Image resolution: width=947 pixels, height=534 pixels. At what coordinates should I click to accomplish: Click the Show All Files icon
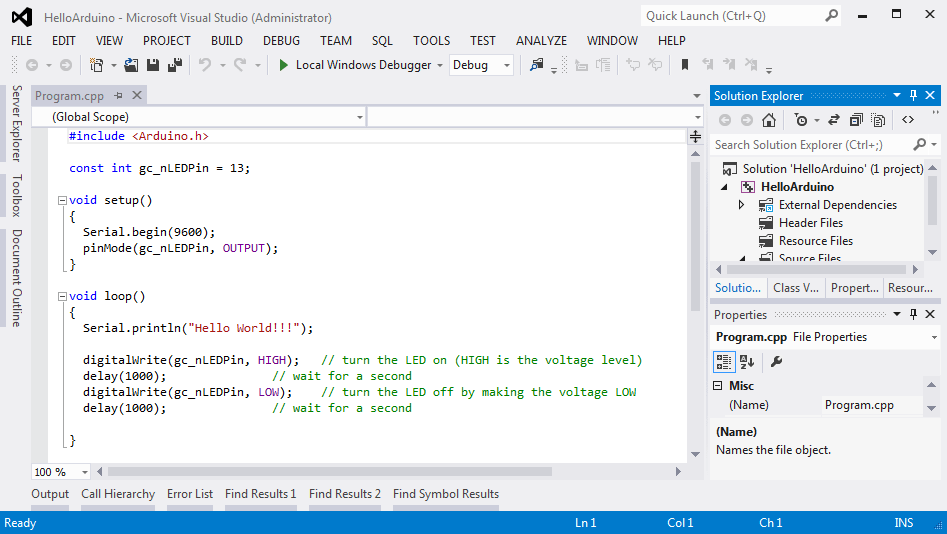point(878,120)
